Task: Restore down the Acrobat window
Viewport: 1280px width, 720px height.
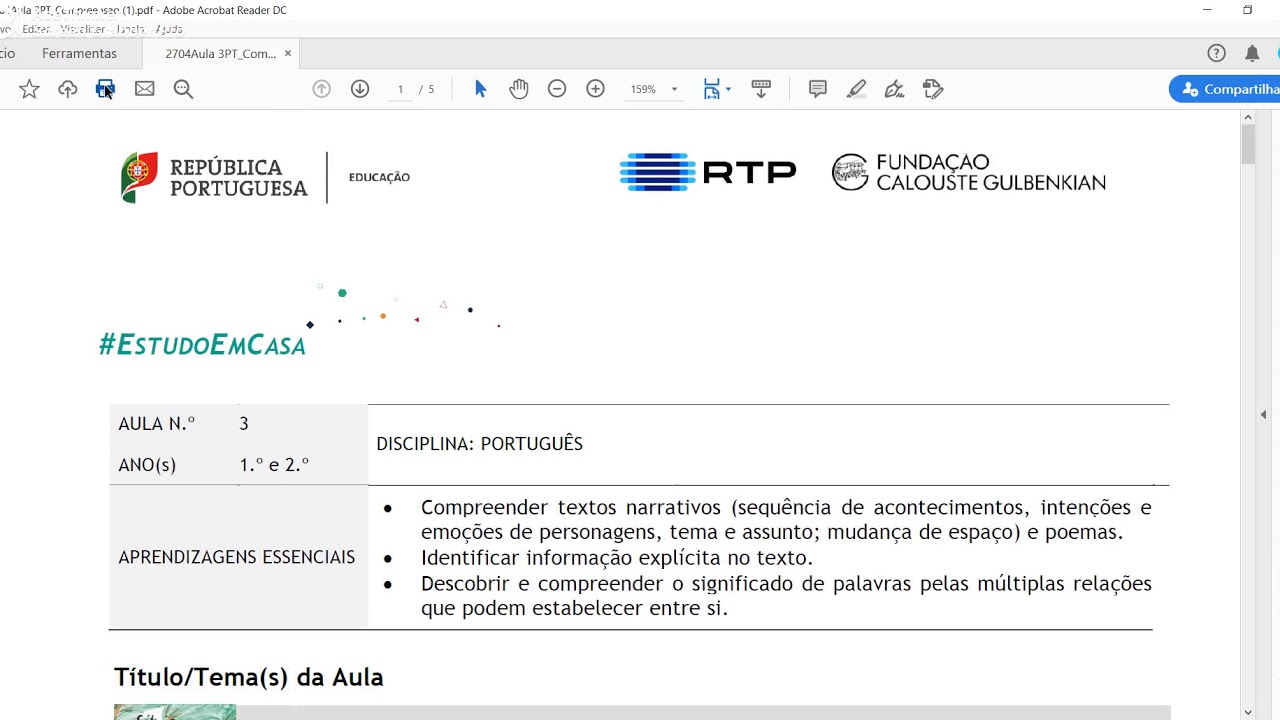Action: click(x=1247, y=10)
